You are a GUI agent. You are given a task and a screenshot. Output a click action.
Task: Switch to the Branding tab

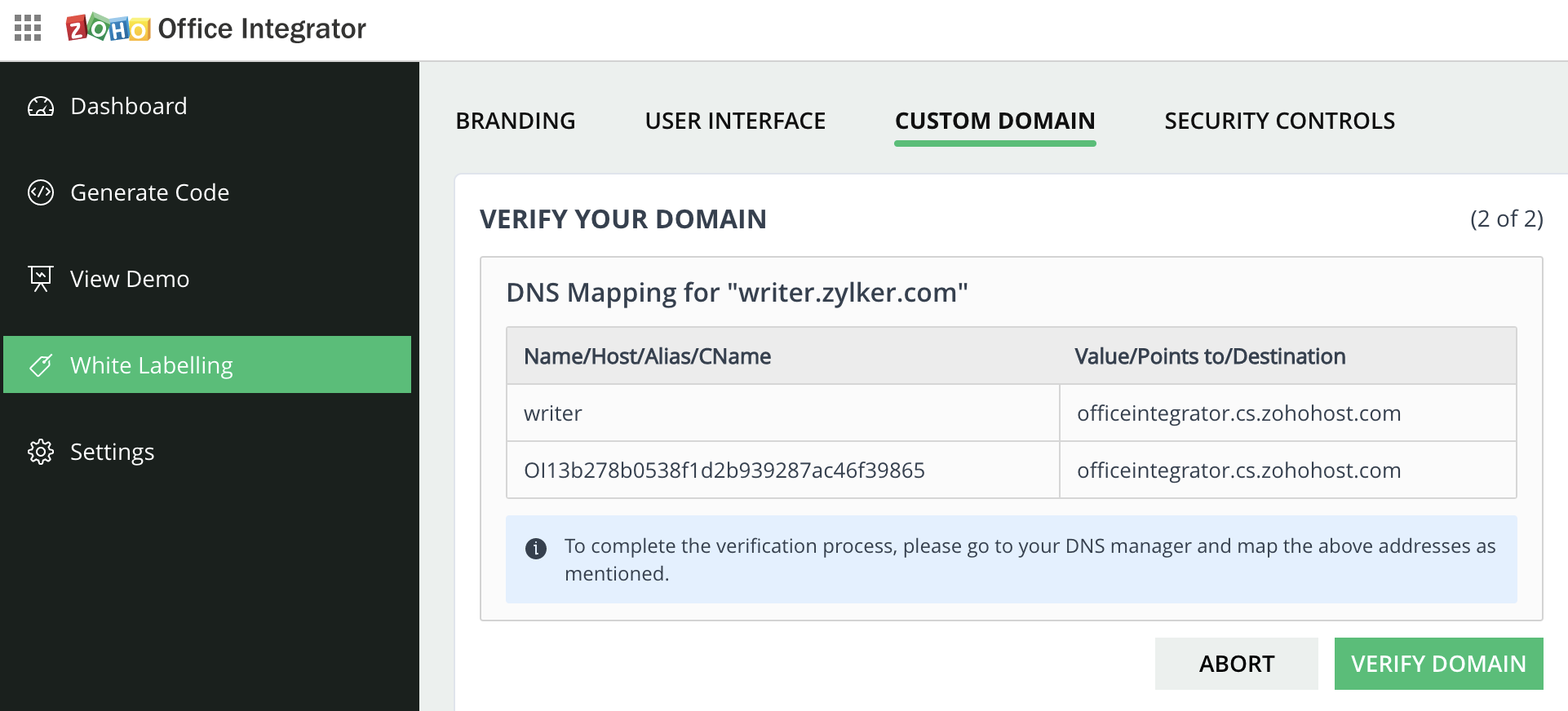tap(516, 121)
